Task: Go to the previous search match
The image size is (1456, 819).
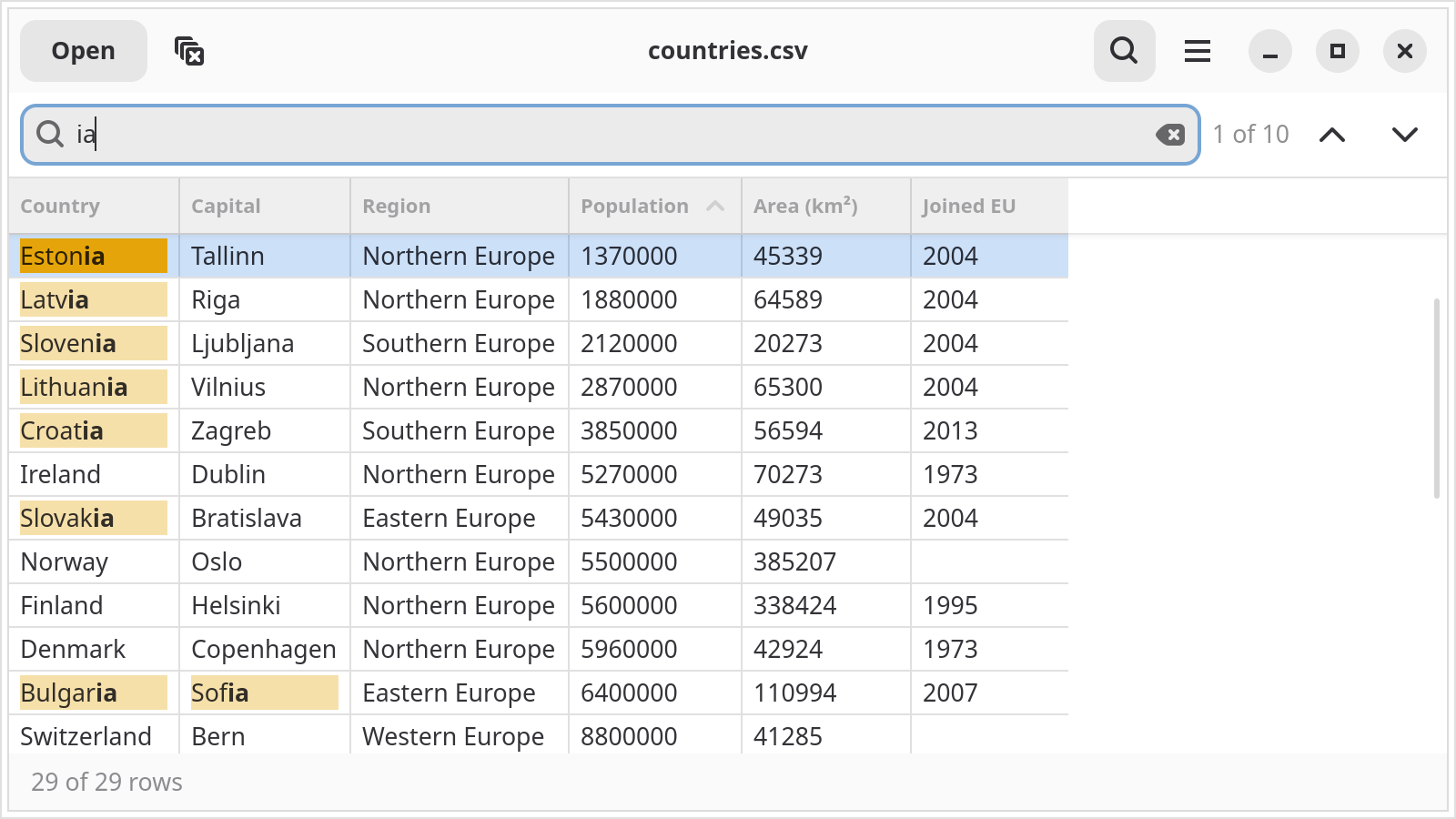Action: [x=1332, y=135]
